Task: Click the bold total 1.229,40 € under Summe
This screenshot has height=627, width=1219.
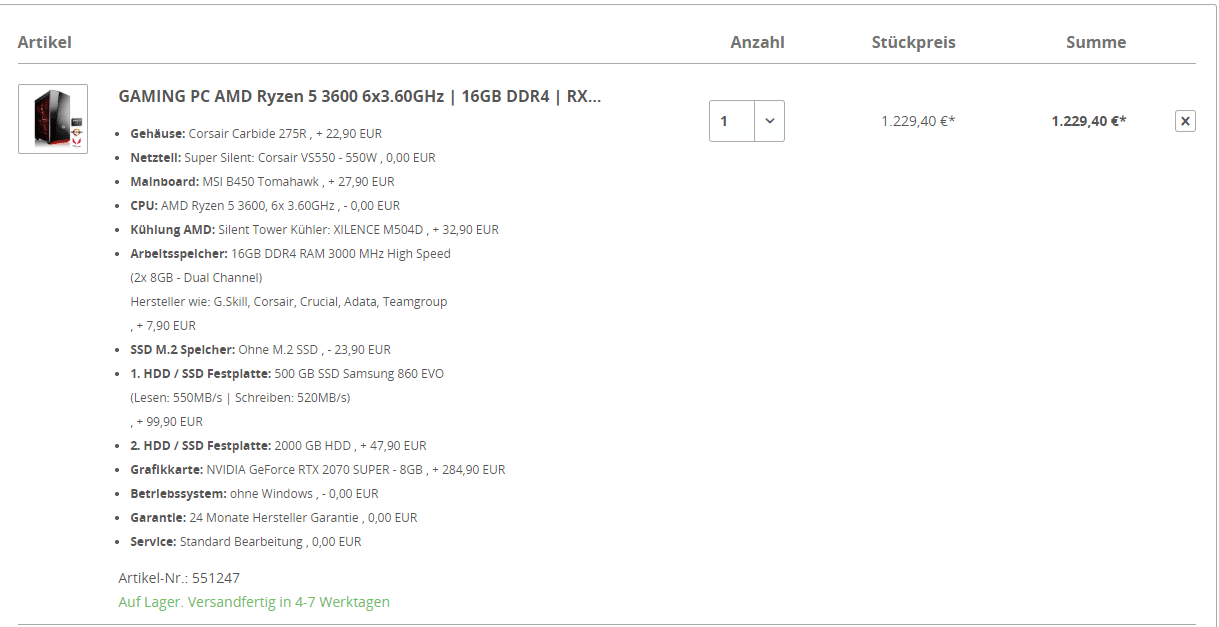Action: pyautogui.click(x=1088, y=121)
